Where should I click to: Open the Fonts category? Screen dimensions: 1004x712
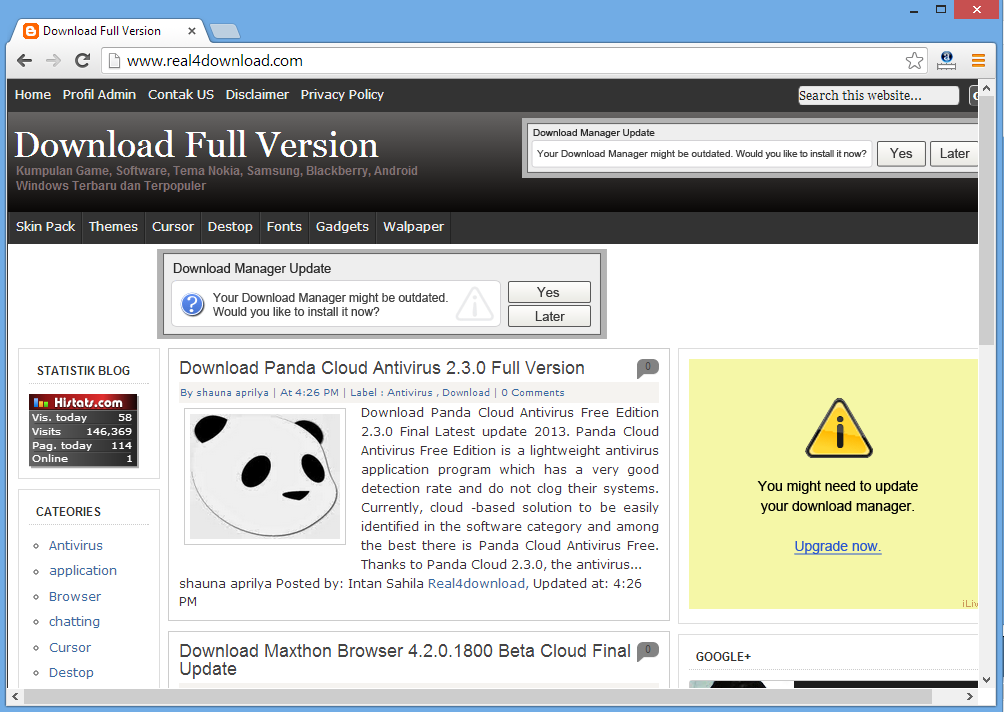pyautogui.click(x=284, y=227)
